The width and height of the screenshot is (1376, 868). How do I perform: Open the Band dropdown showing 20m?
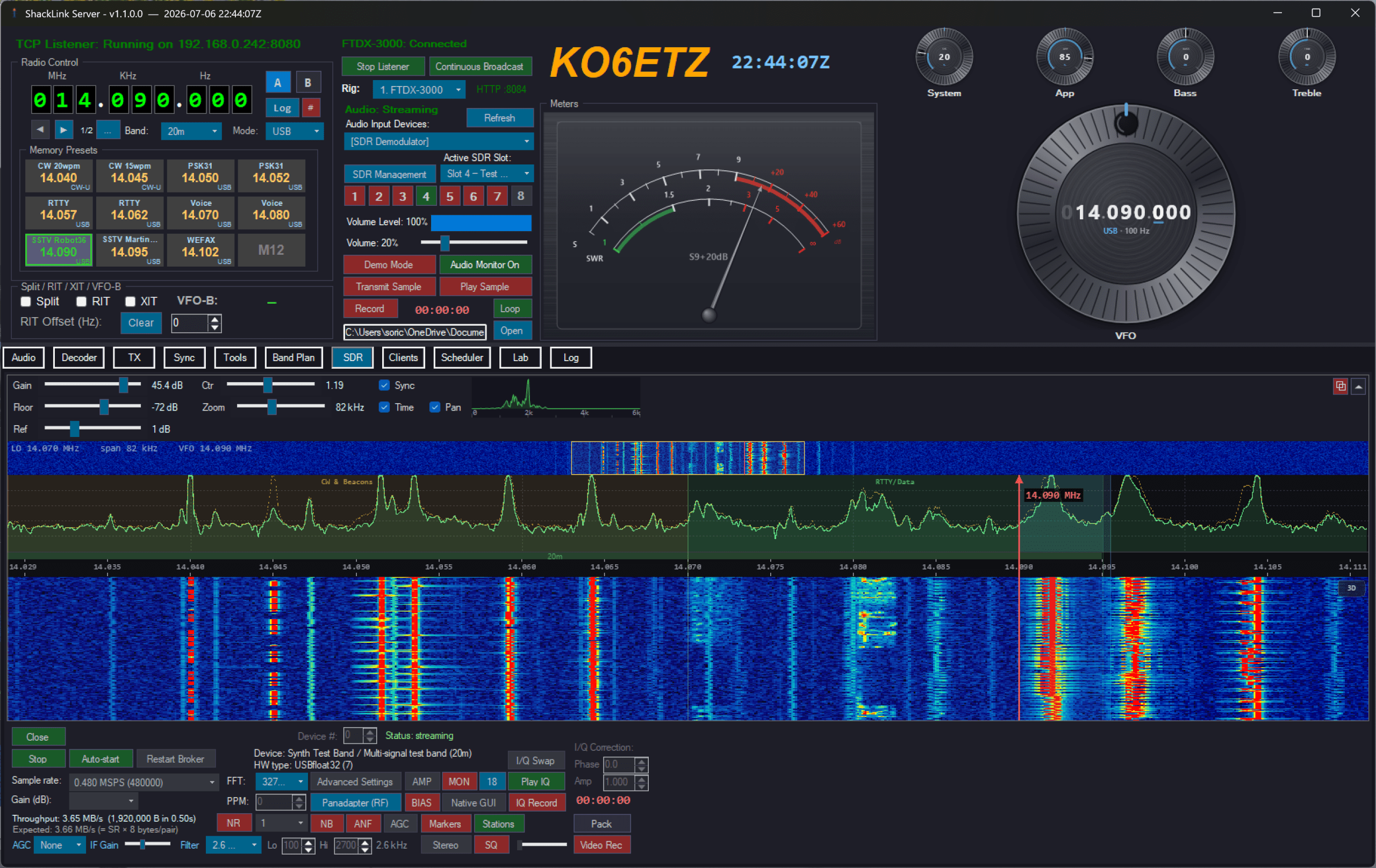tap(191, 132)
